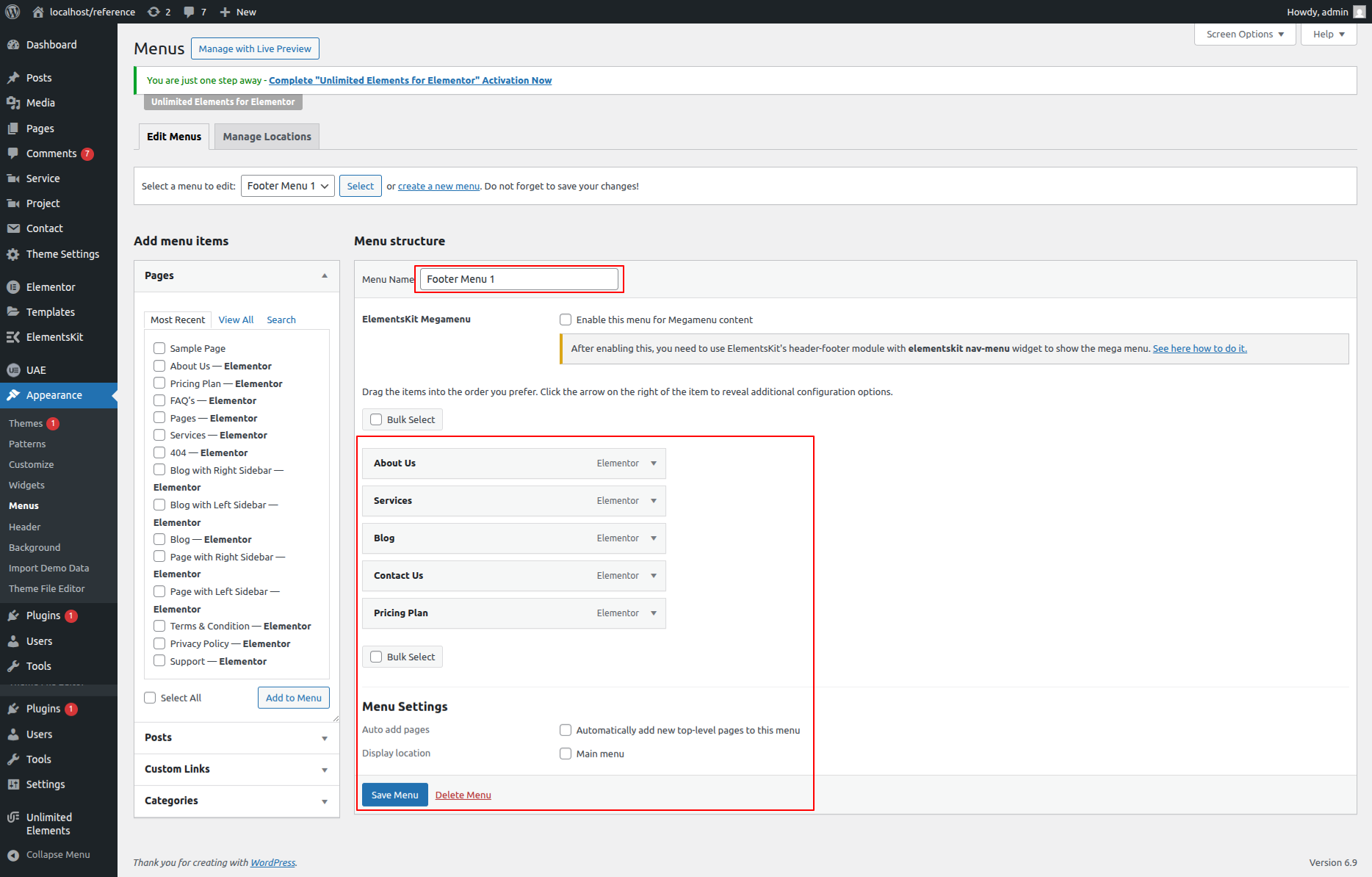Click the Elementor icon in sidebar
This screenshot has height=877, width=1372.
pos(13,287)
